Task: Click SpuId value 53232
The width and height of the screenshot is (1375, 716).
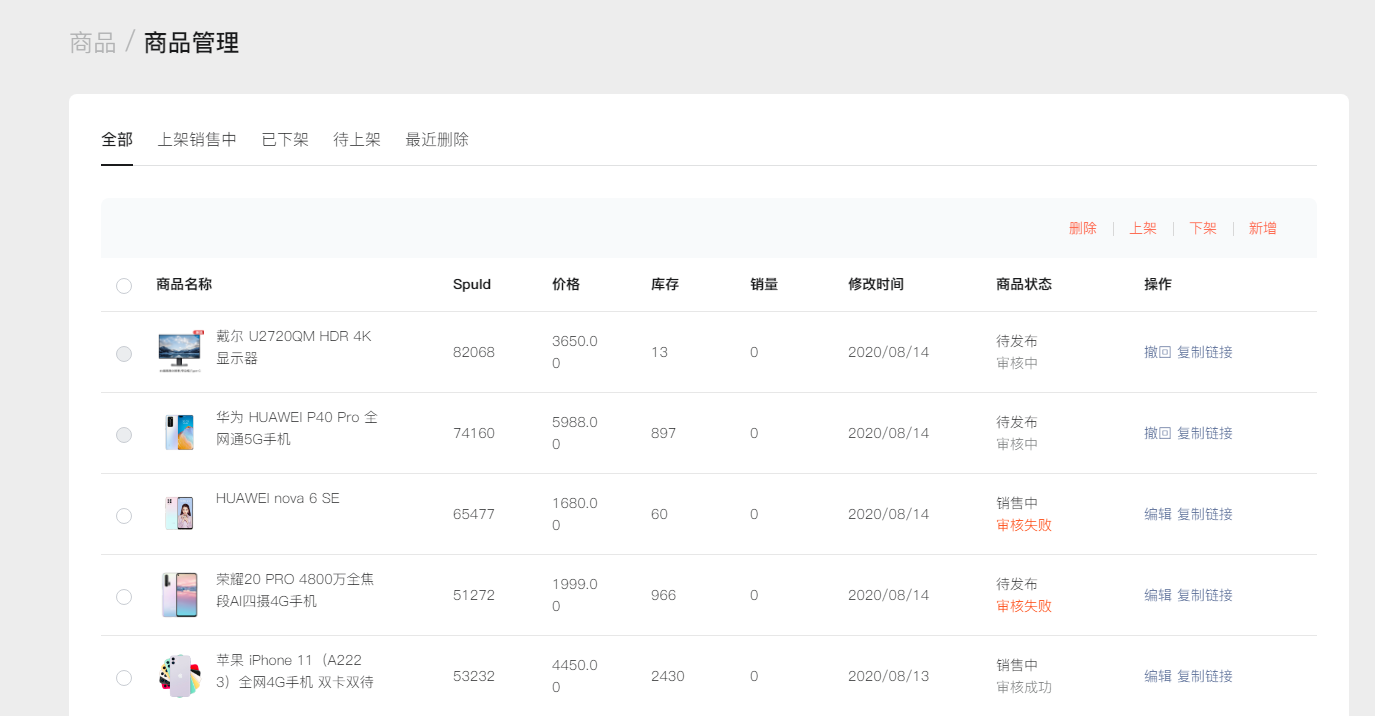Action: point(474,676)
